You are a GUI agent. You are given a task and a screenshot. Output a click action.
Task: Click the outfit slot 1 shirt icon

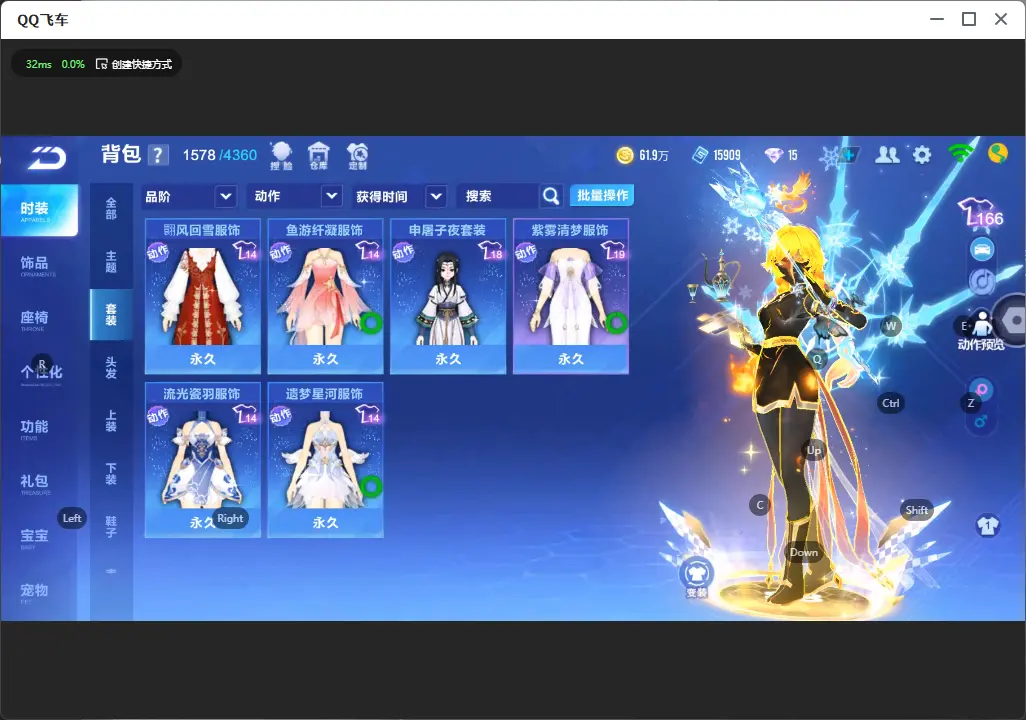(x=987, y=526)
